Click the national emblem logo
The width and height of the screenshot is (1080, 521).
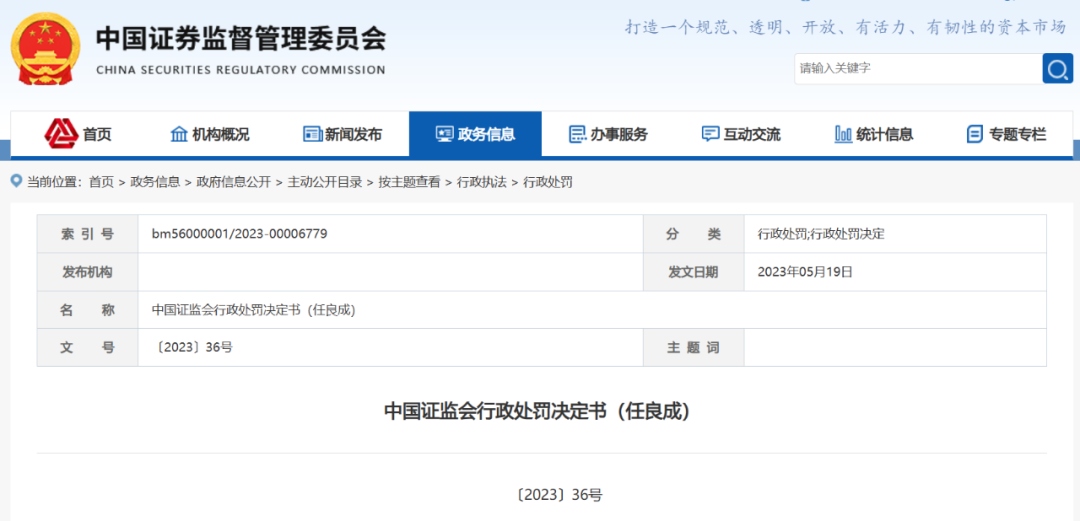[46, 48]
